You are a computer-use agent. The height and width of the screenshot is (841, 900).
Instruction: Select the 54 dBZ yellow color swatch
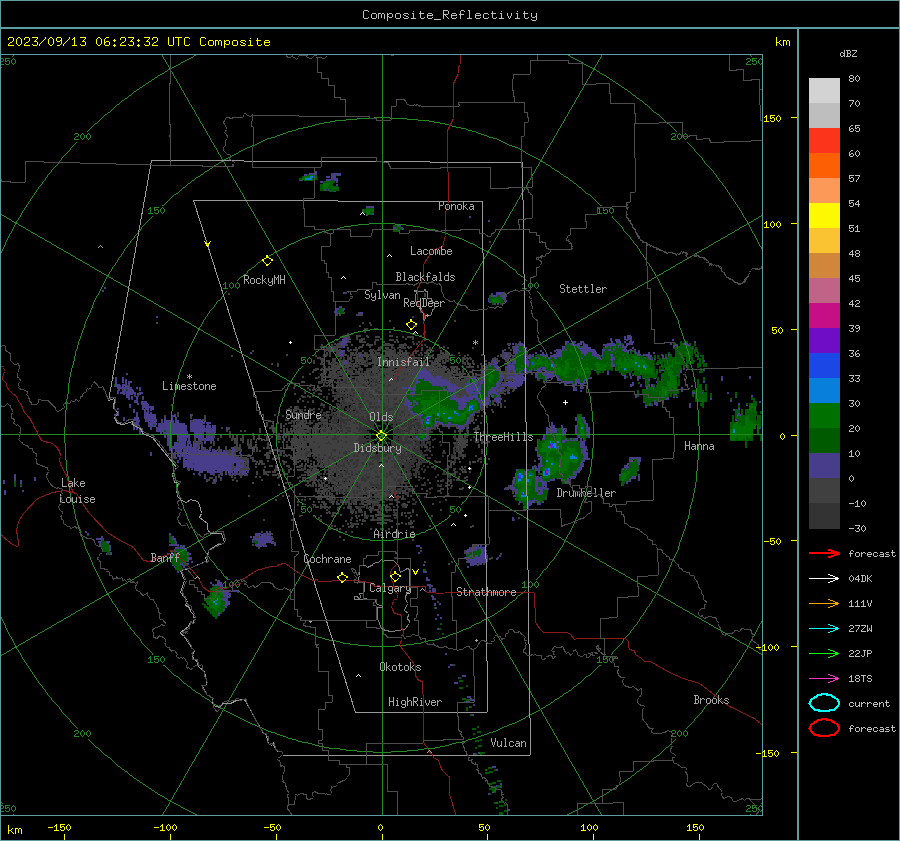point(824,216)
